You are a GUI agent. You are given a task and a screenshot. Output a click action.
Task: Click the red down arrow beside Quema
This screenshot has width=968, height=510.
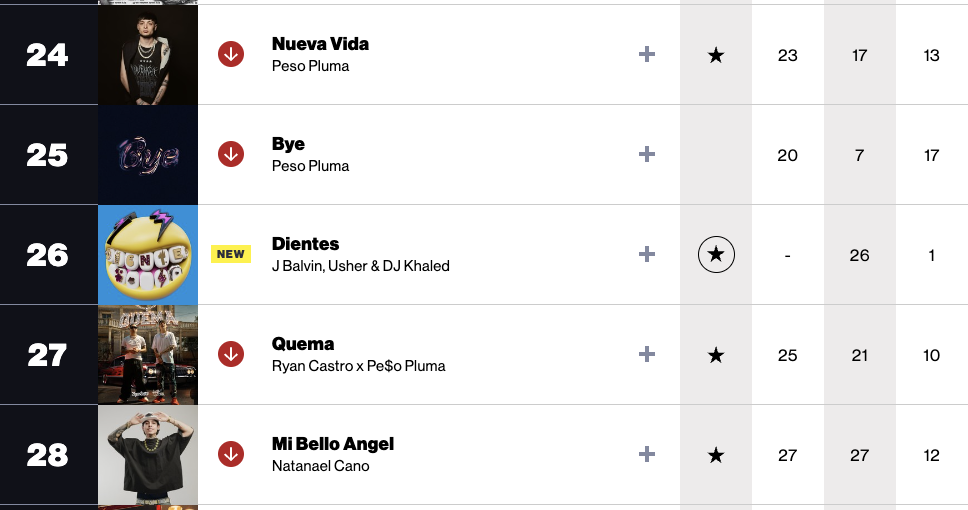[x=231, y=354]
